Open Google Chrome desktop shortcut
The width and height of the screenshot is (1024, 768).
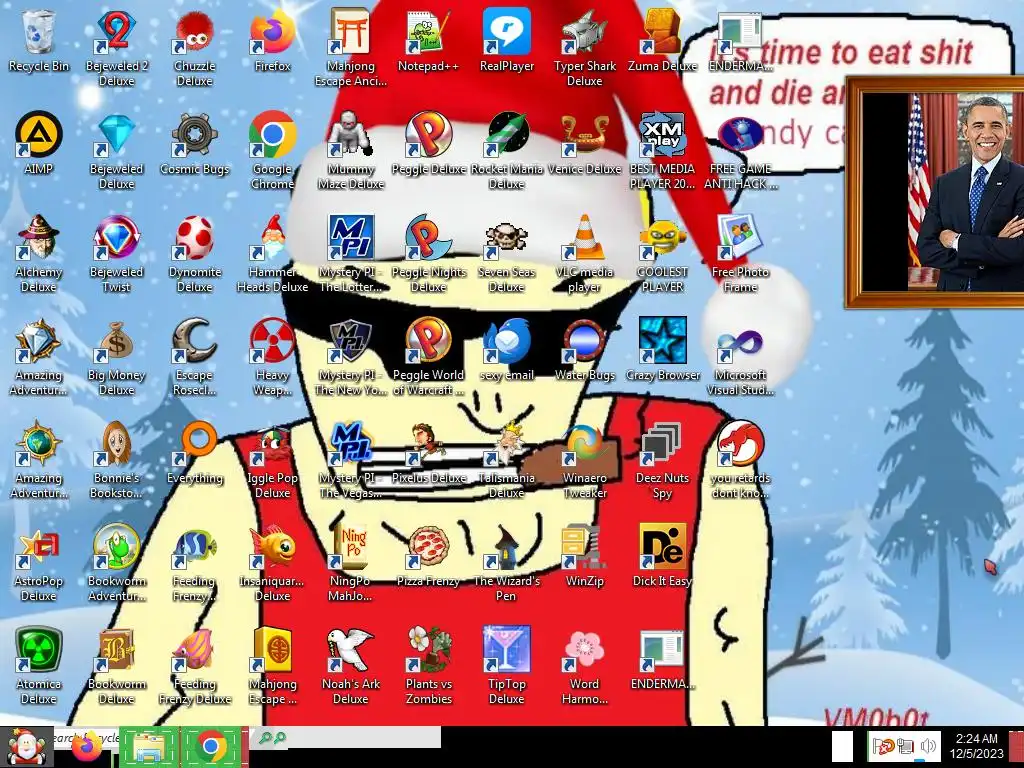tap(272, 152)
